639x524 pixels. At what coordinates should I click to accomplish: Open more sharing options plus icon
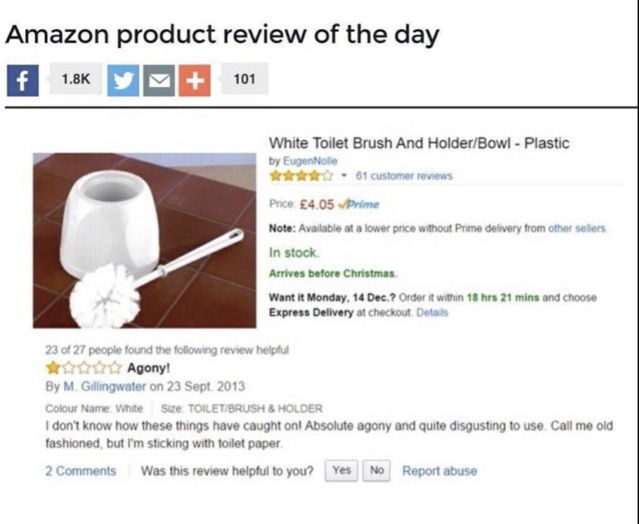click(194, 77)
